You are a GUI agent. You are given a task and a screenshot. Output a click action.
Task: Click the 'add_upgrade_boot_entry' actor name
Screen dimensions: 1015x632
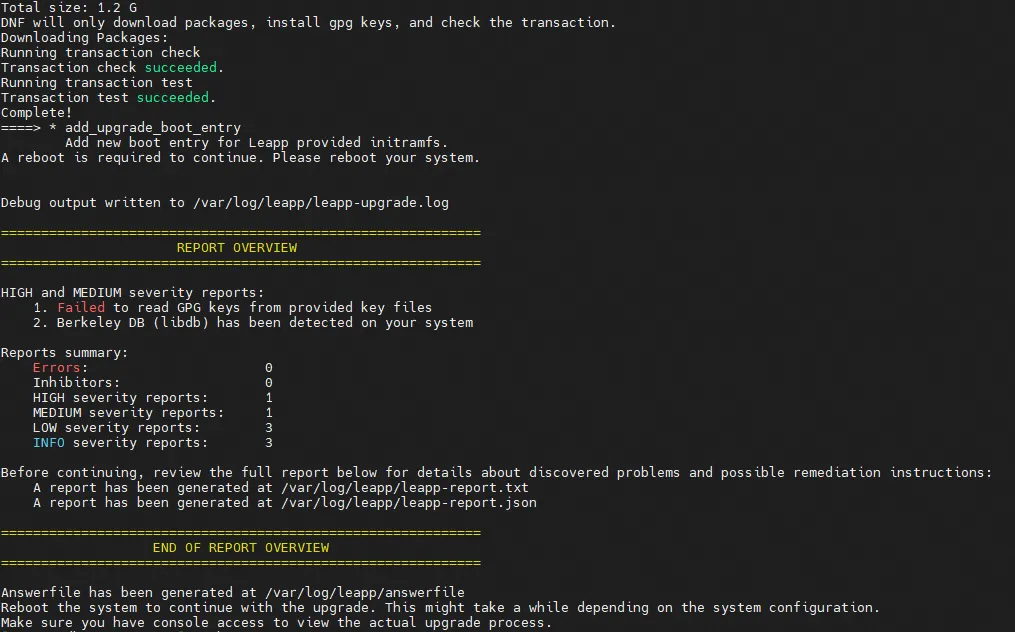(x=153, y=128)
